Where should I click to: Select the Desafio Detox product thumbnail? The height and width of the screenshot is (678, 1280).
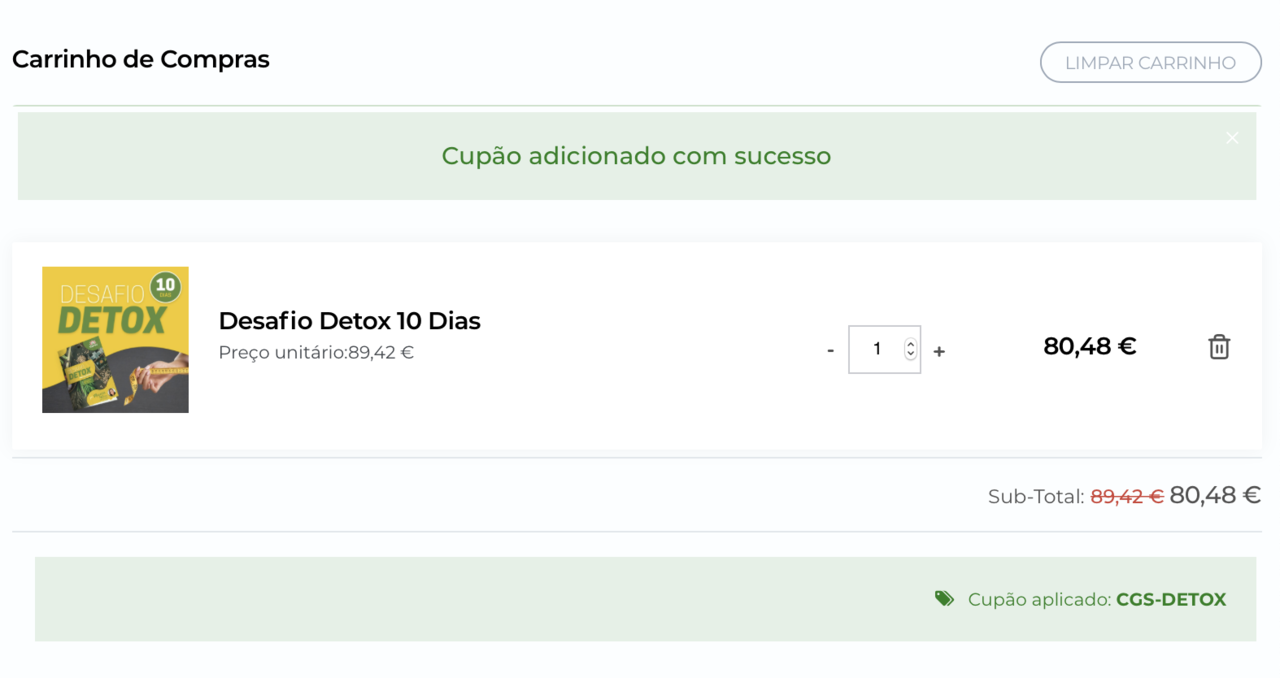click(115, 339)
